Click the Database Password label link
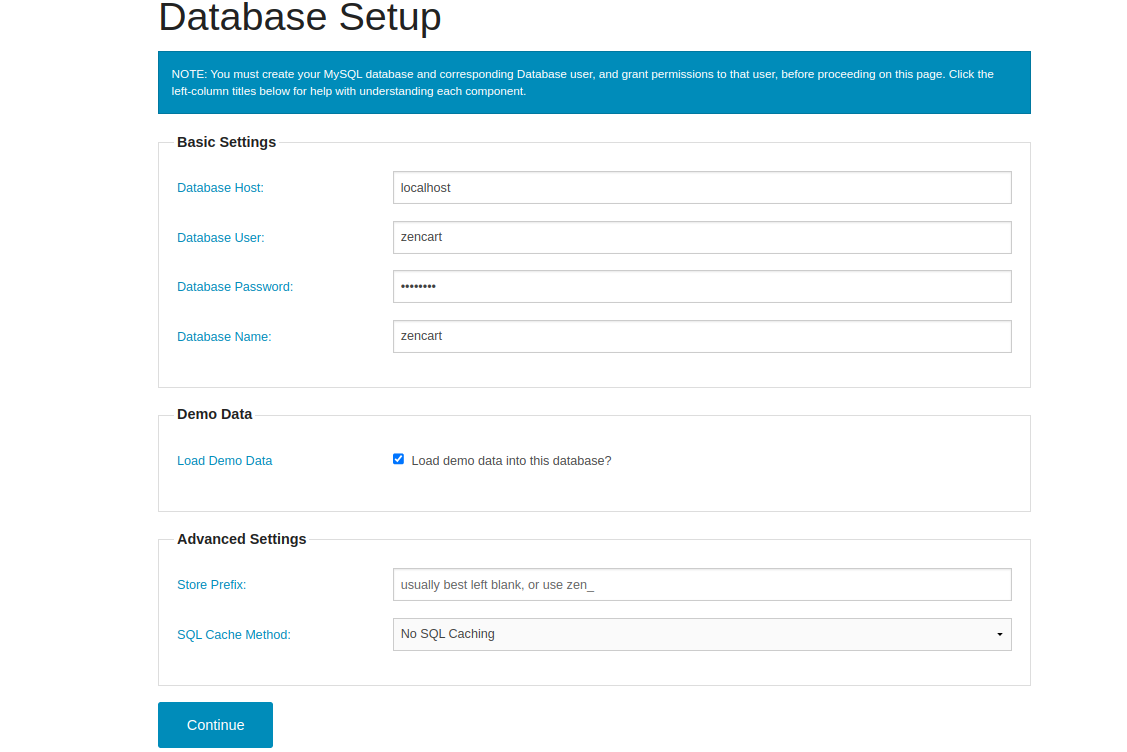Screen dimensions: 1127x752 pyautogui.click(x=235, y=287)
